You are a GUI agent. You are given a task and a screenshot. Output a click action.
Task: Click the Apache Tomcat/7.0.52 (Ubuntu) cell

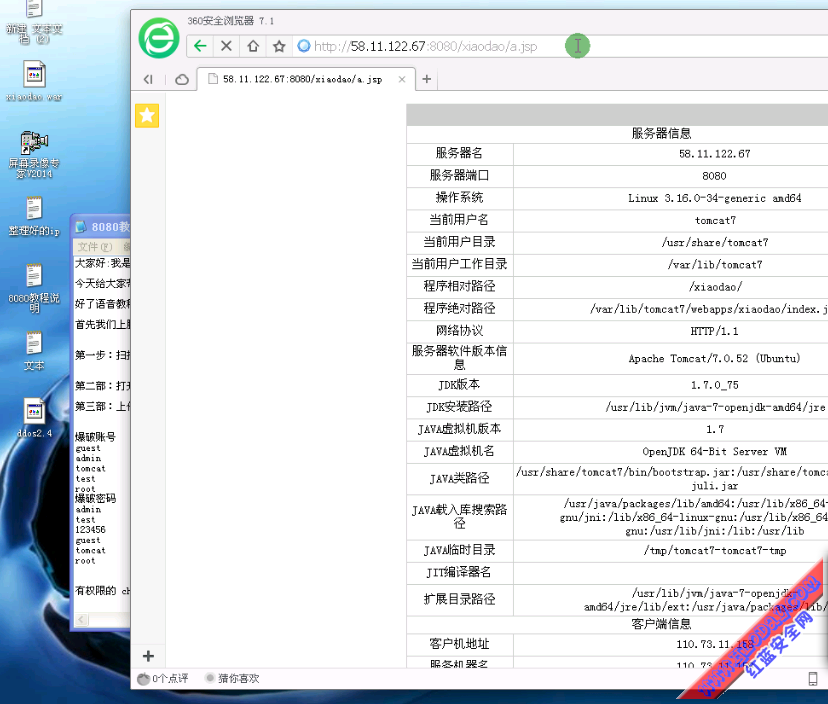(714, 359)
